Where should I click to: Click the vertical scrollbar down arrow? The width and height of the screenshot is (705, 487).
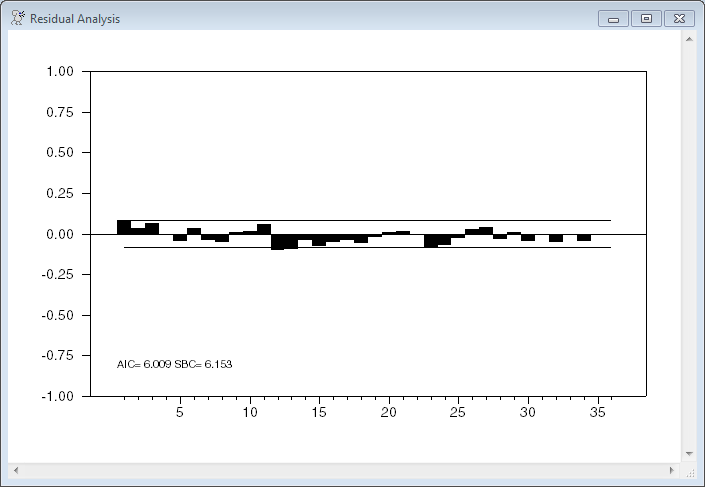point(688,454)
